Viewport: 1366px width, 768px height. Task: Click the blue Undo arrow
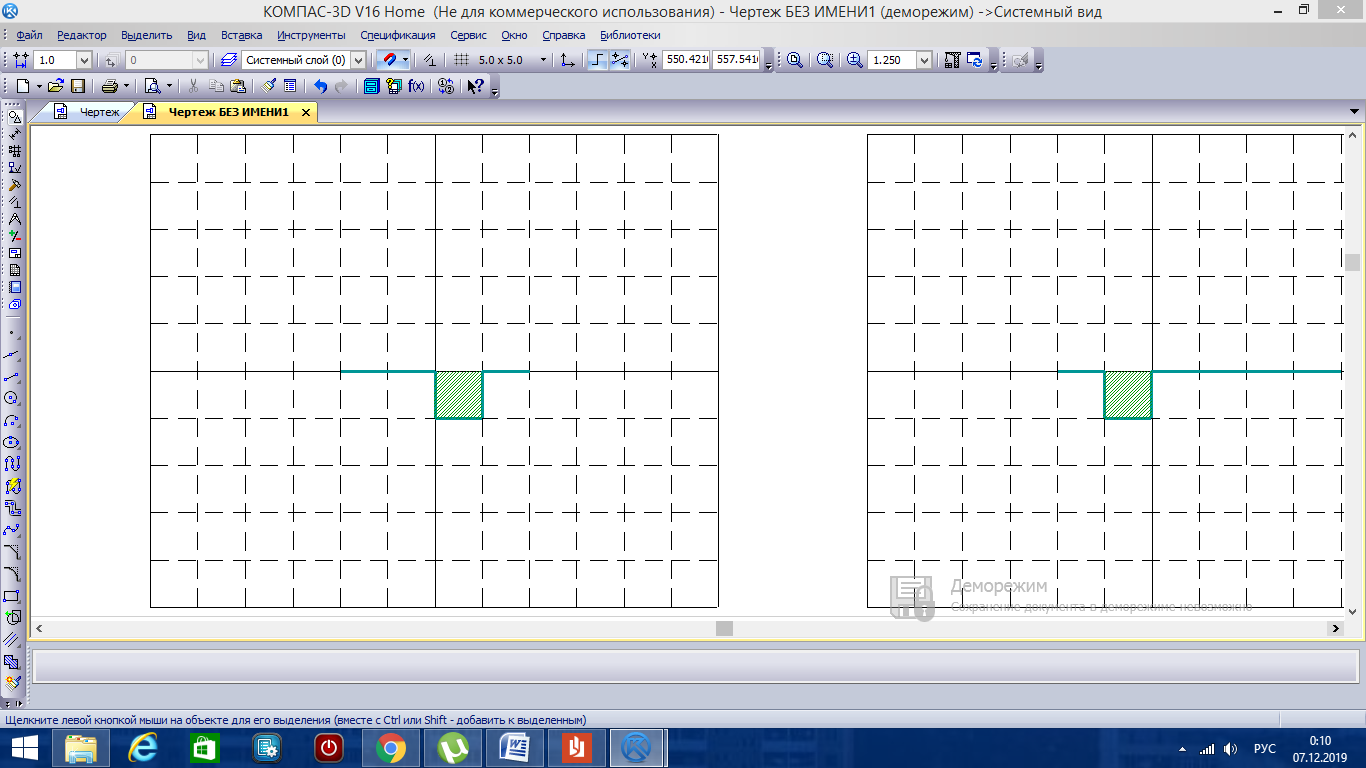click(321, 86)
